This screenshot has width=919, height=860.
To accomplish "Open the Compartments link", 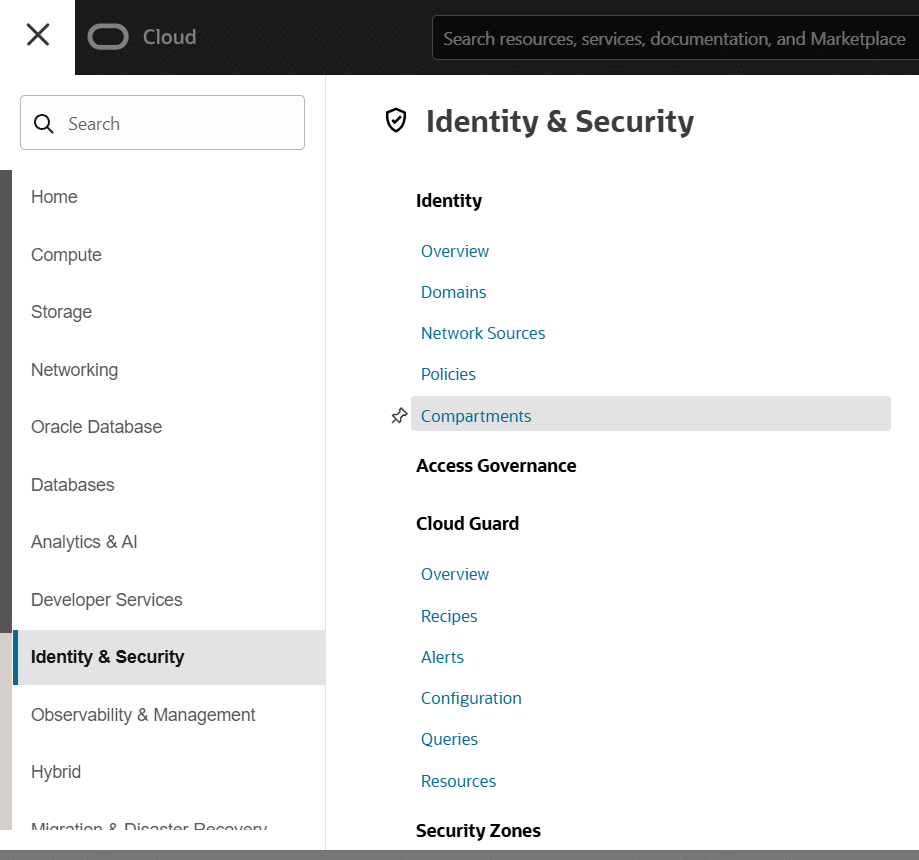I will click(x=476, y=416).
